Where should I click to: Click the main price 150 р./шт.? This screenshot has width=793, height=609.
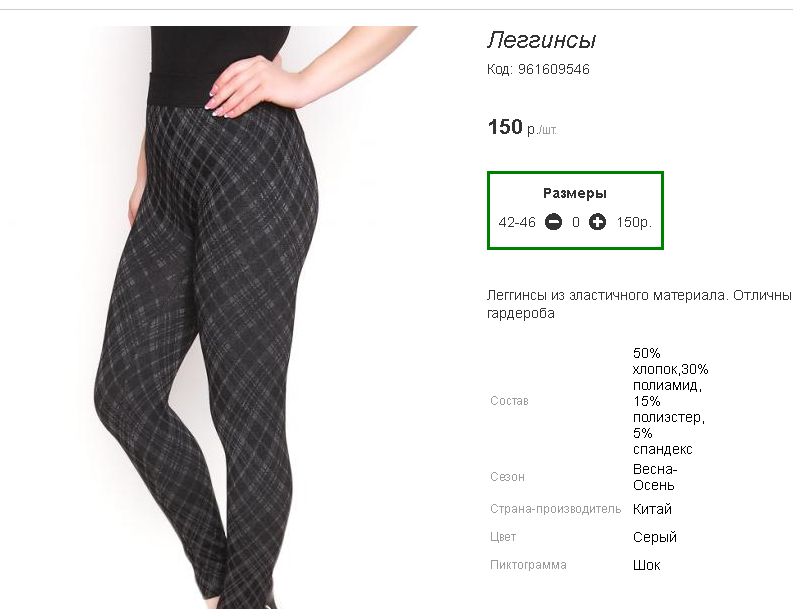(x=522, y=127)
